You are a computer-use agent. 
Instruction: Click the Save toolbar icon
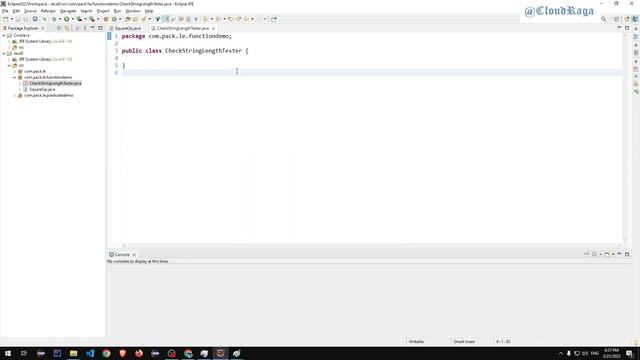pyautogui.click(x=18, y=19)
